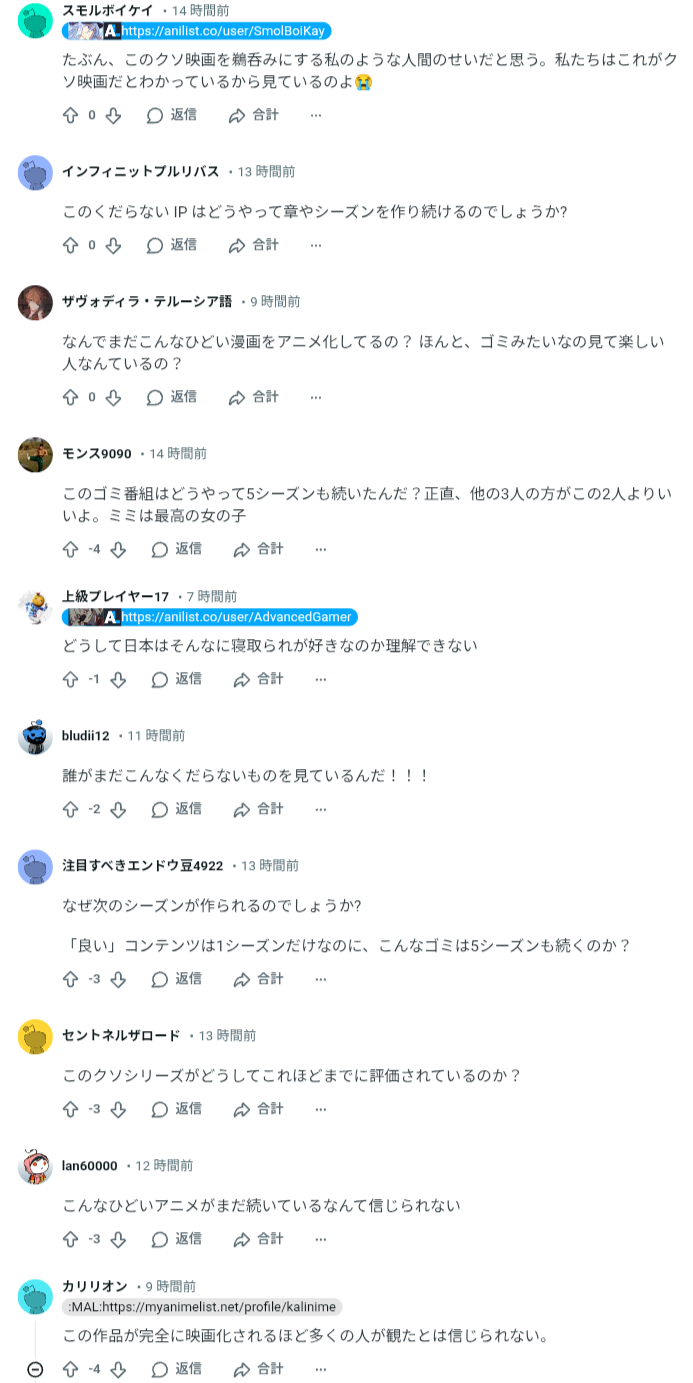This screenshot has width=693, height=1383.
Task: Open more options for 注目すべきエンドウ豆4922's comment
Action: tap(320, 979)
